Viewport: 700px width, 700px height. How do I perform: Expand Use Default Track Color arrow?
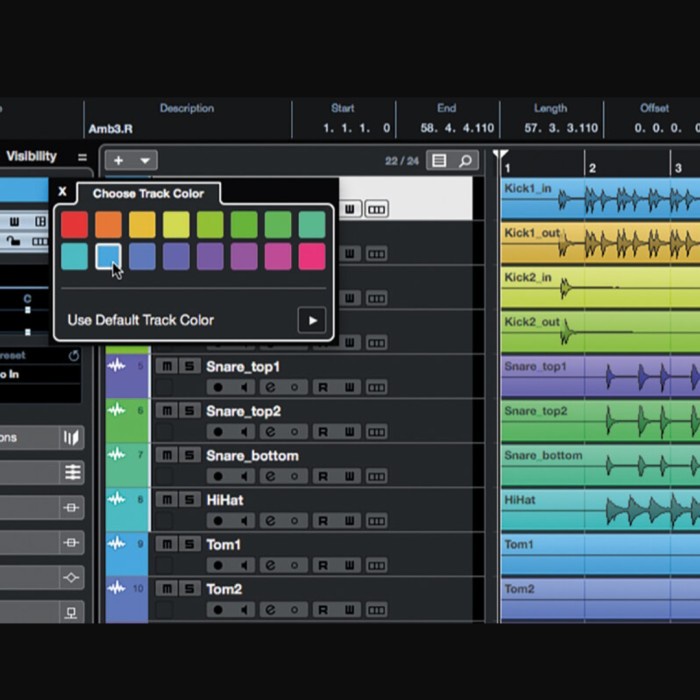(311, 321)
